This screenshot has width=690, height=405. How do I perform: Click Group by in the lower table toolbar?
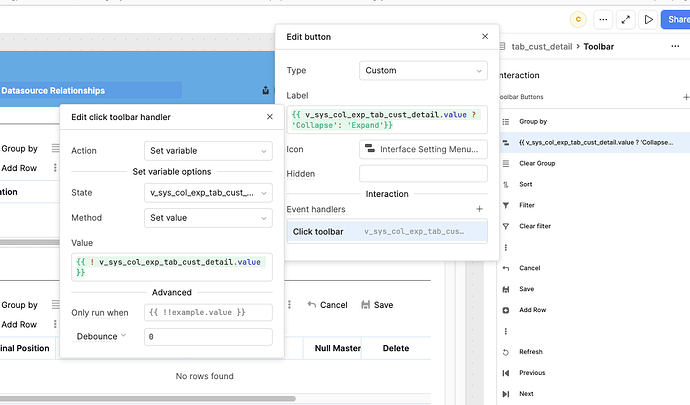(20, 305)
